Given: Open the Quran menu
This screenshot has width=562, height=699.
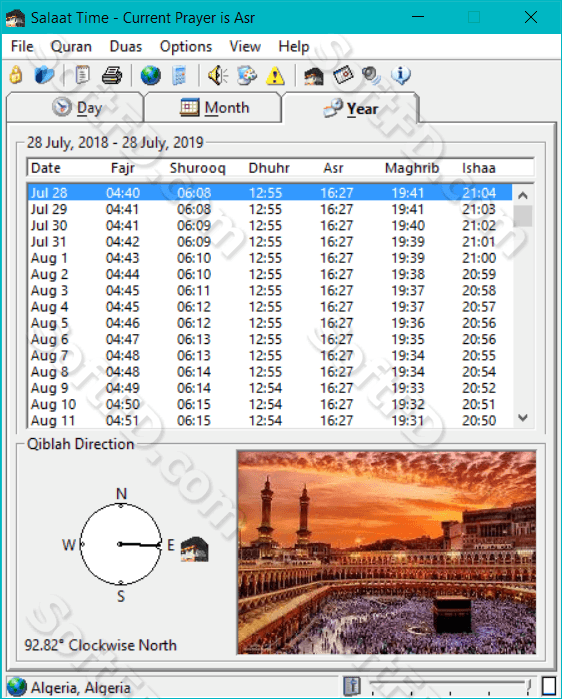Looking at the screenshot, I should coord(71,46).
